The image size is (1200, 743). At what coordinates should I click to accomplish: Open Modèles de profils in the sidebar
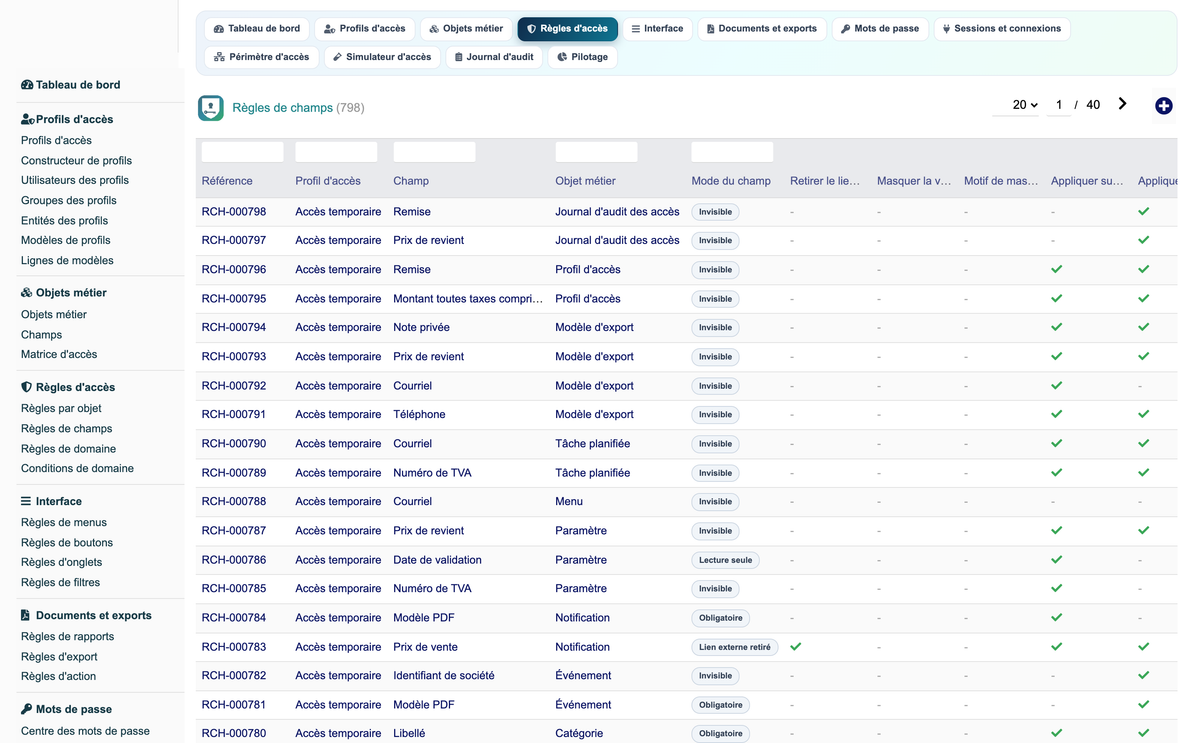(66, 240)
